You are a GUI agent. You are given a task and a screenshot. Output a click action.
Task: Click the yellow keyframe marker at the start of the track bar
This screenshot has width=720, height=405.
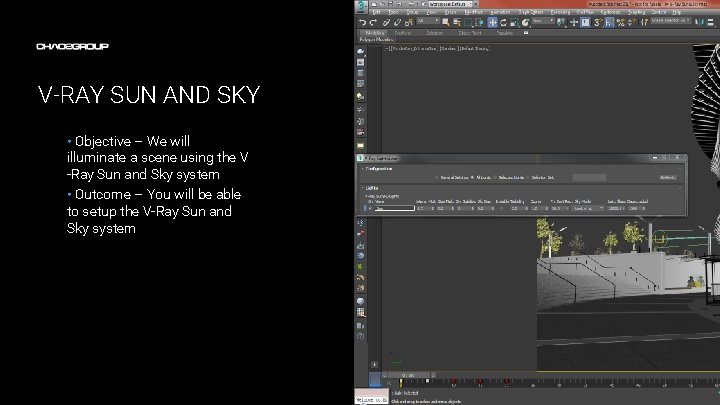point(400,382)
